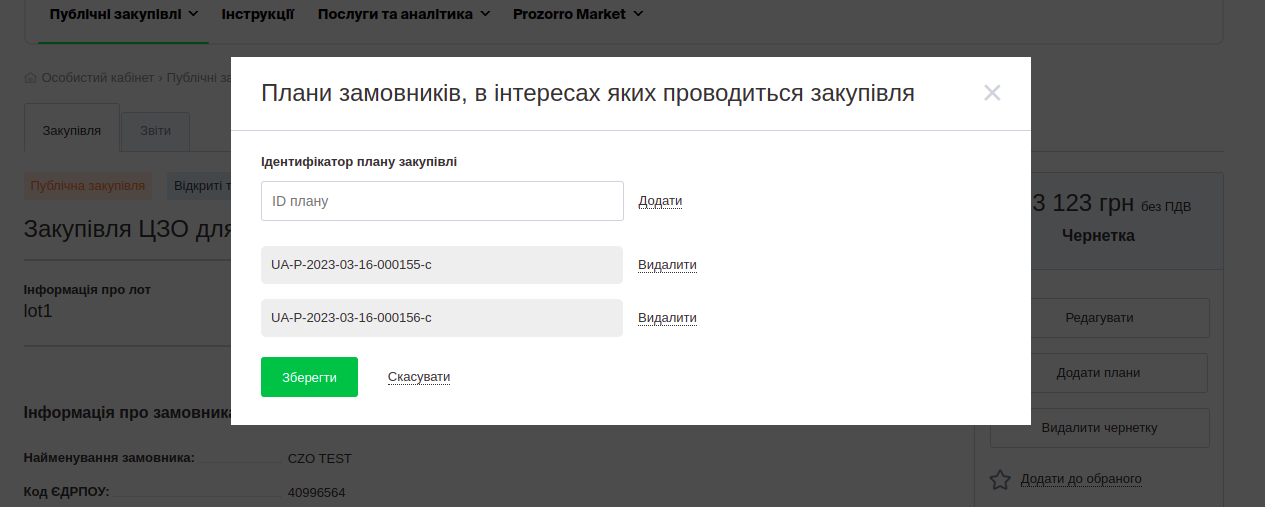
Task: Close the plans dialog with X icon
Action: [991, 93]
